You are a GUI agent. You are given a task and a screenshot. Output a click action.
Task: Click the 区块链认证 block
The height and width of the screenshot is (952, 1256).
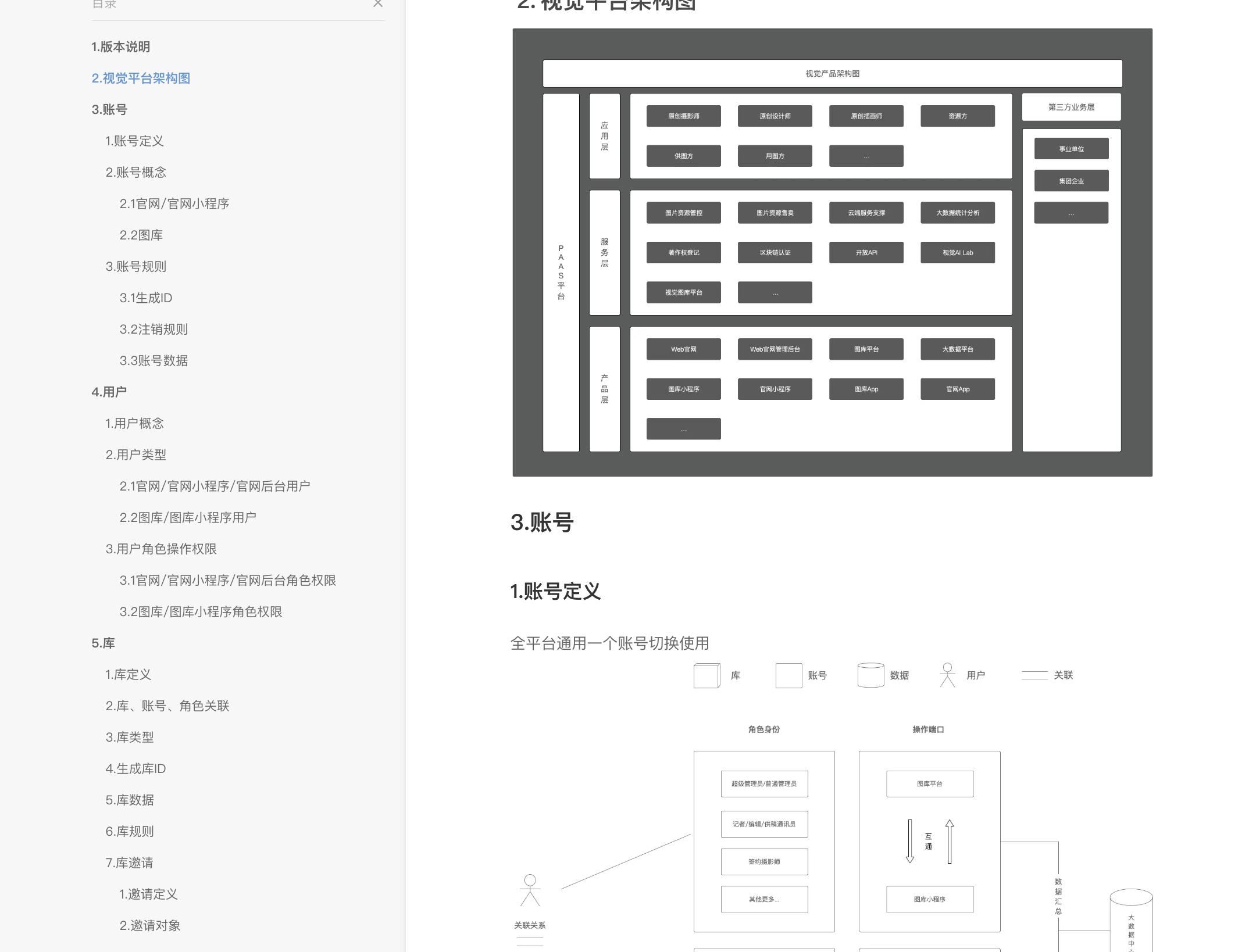775,252
